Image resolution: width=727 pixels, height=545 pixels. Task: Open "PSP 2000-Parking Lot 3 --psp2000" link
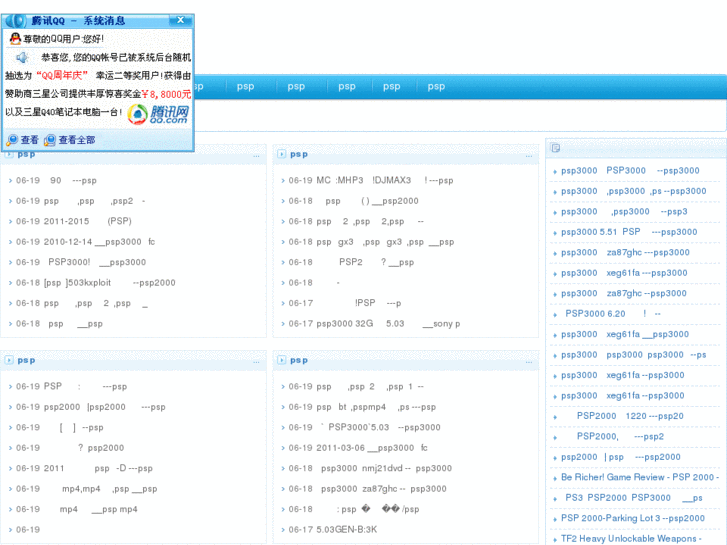click(632, 518)
